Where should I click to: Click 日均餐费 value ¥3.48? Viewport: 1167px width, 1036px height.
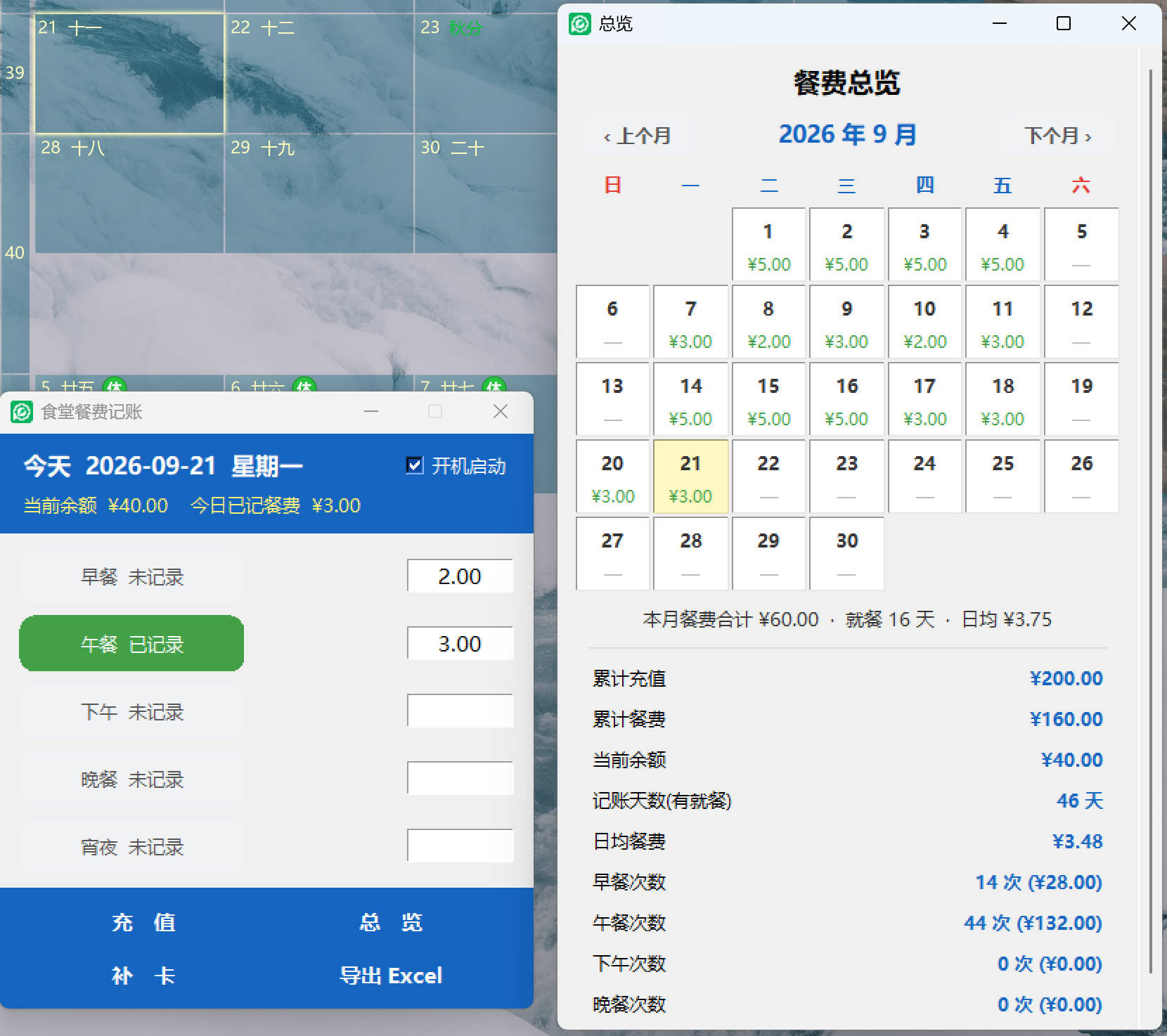(x=1077, y=841)
